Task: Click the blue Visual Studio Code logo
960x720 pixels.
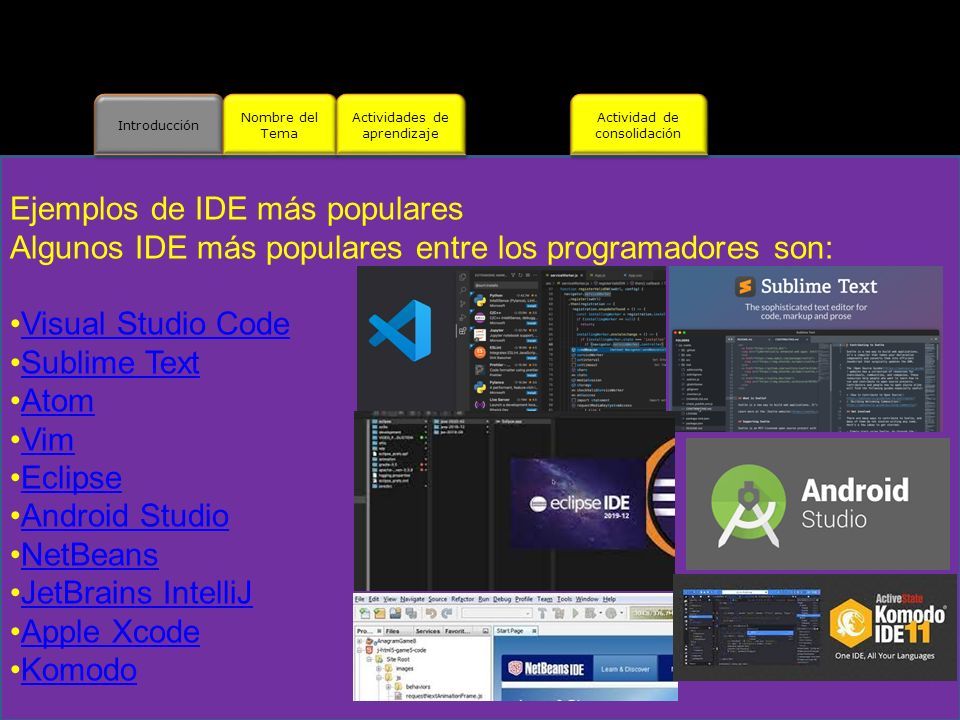Action: point(402,329)
